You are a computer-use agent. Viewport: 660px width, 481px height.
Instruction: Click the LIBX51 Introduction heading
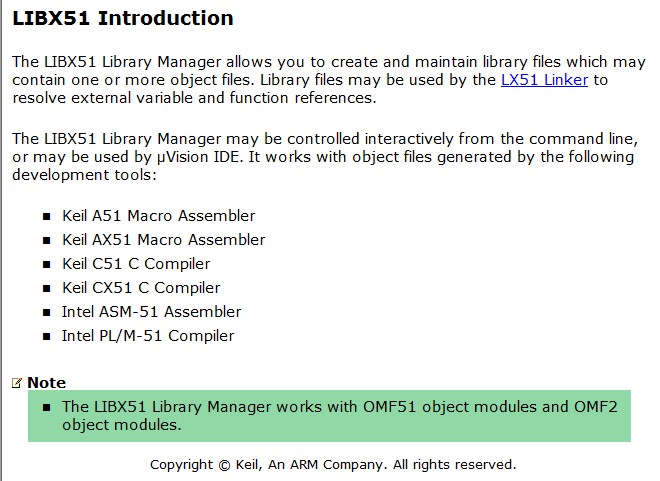coord(122,18)
